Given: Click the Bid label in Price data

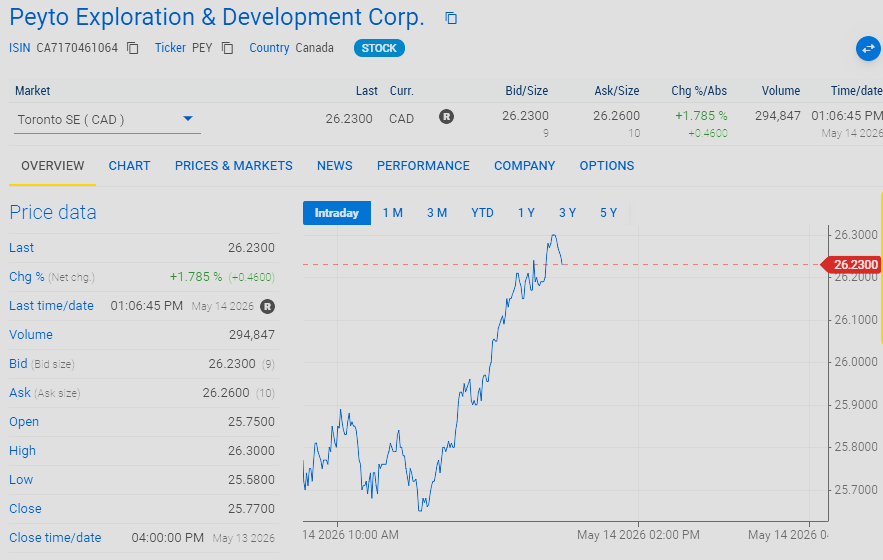Looking at the screenshot, I should point(18,363).
